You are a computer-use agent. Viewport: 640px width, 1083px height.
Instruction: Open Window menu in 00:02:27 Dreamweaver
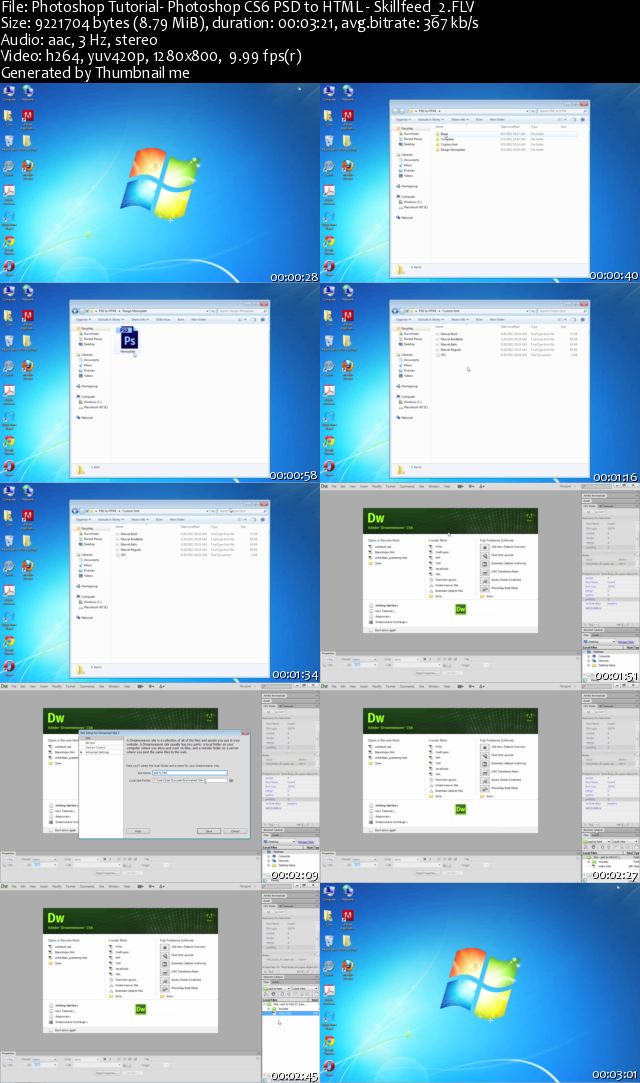(434, 687)
